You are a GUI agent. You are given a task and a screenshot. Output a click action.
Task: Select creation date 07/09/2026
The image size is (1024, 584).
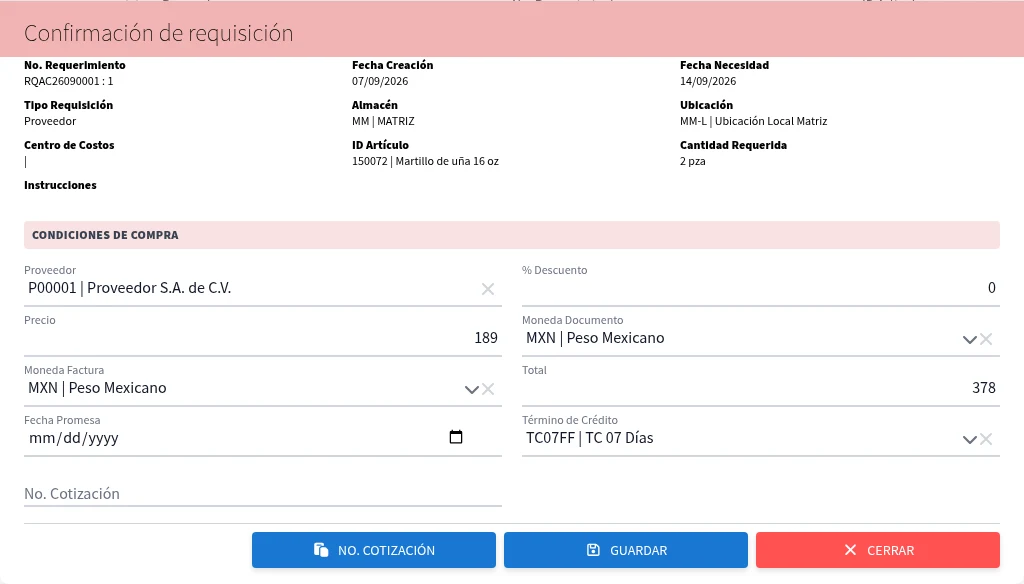pyautogui.click(x=380, y=81)
